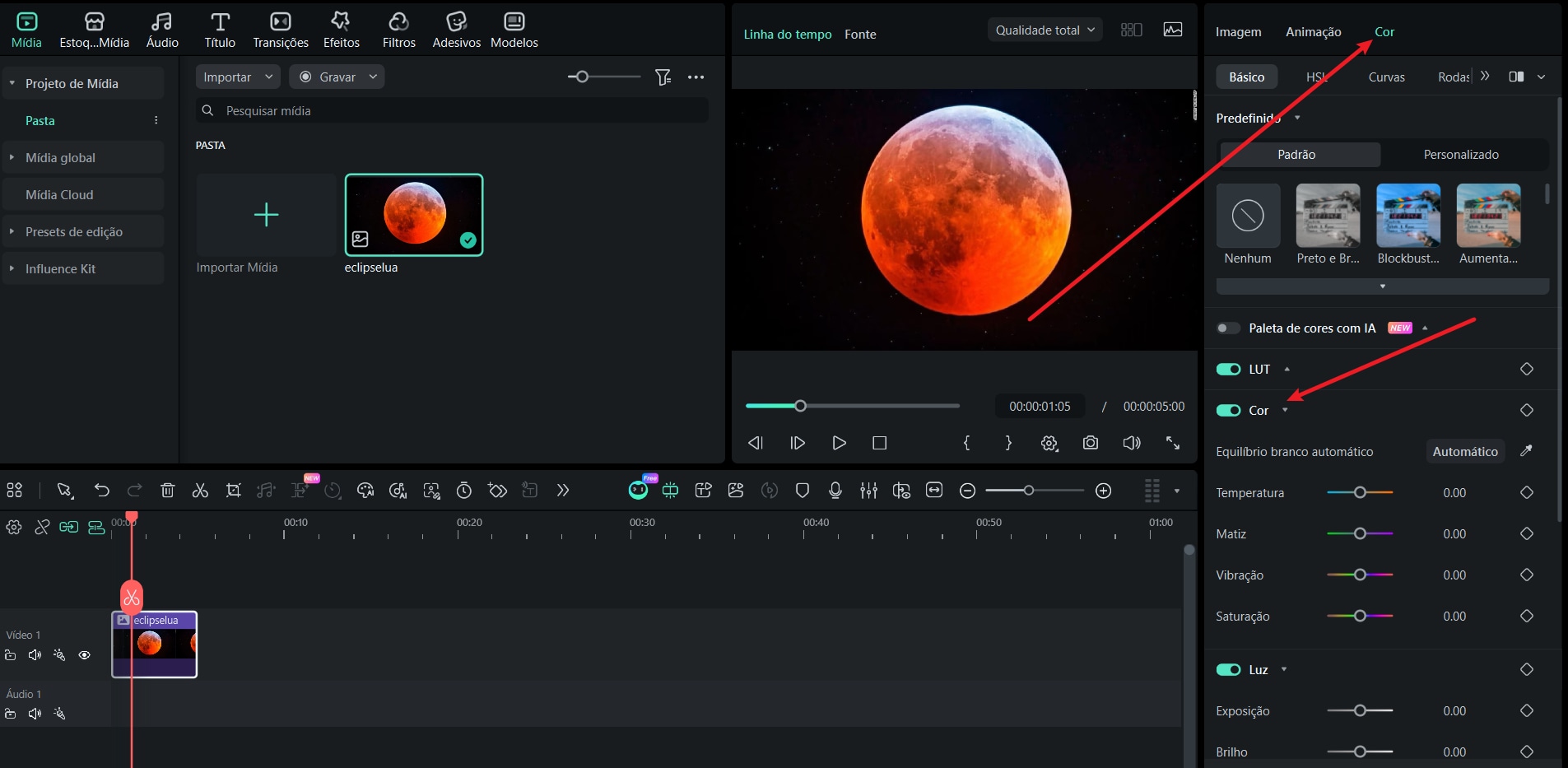The width and height of the screenshot is (1568, 768).
Task: Switch to the Animação tab
Action: click(x=1313, y=32)
